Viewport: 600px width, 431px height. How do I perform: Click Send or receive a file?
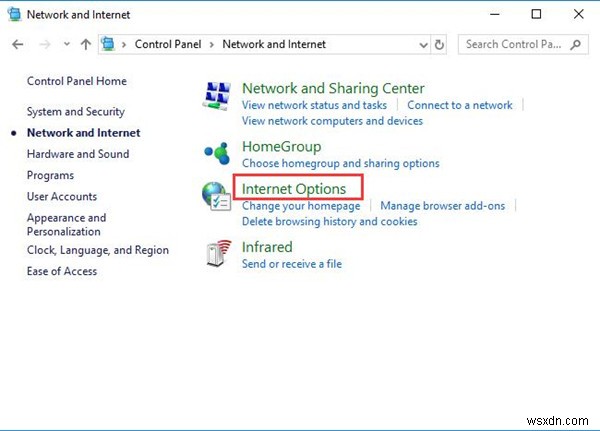click(292, 264)
